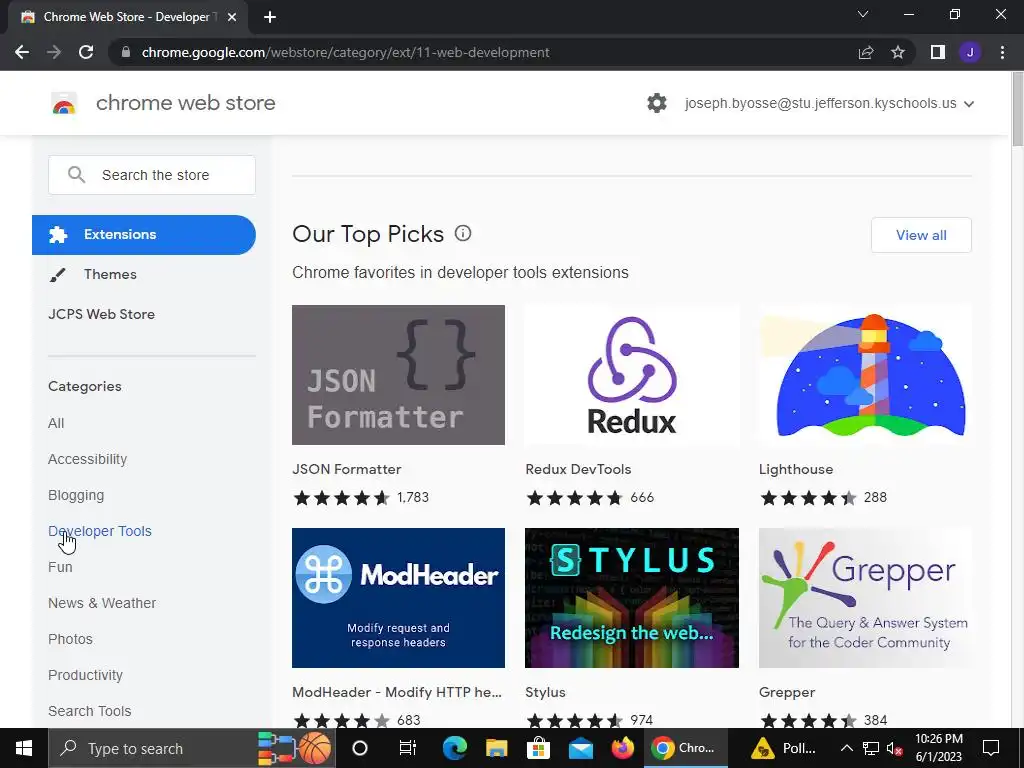
Task: Open the Poll... taskbar app
Action: click(784, 748)
